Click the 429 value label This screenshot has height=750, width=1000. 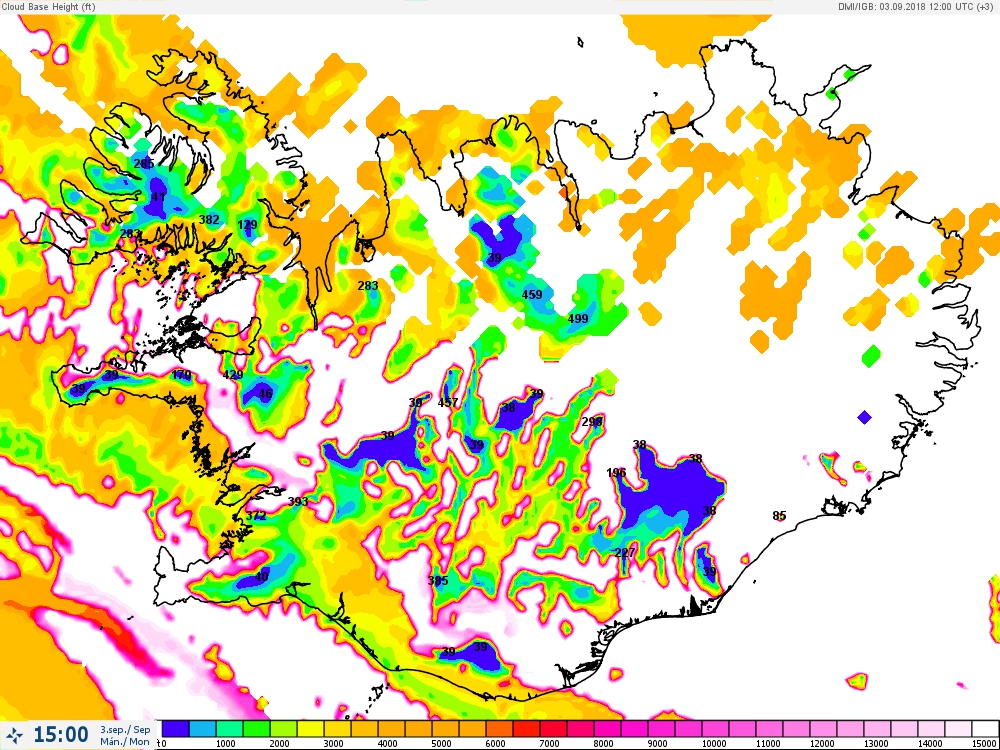233,374
